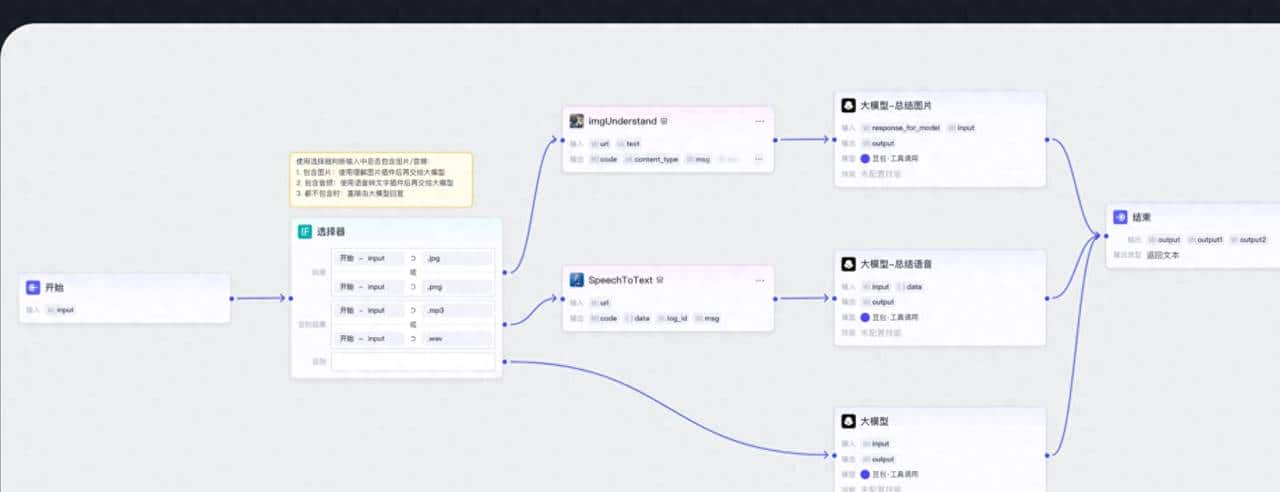Open the imgUnderstand node's more options menu
This screenshot has width=1280, height=492.
[x=760, y=121]
